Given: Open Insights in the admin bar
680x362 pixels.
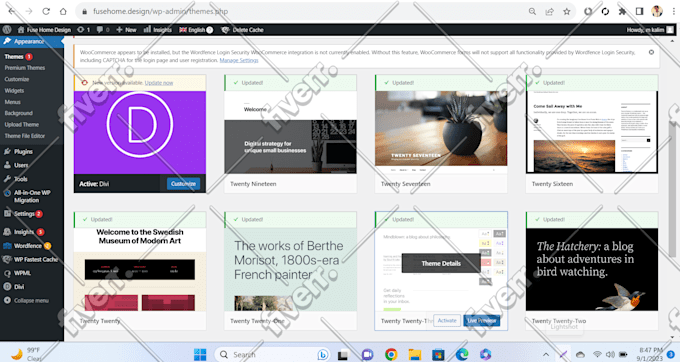Looking at the screenshot, I should coord(157,29).
